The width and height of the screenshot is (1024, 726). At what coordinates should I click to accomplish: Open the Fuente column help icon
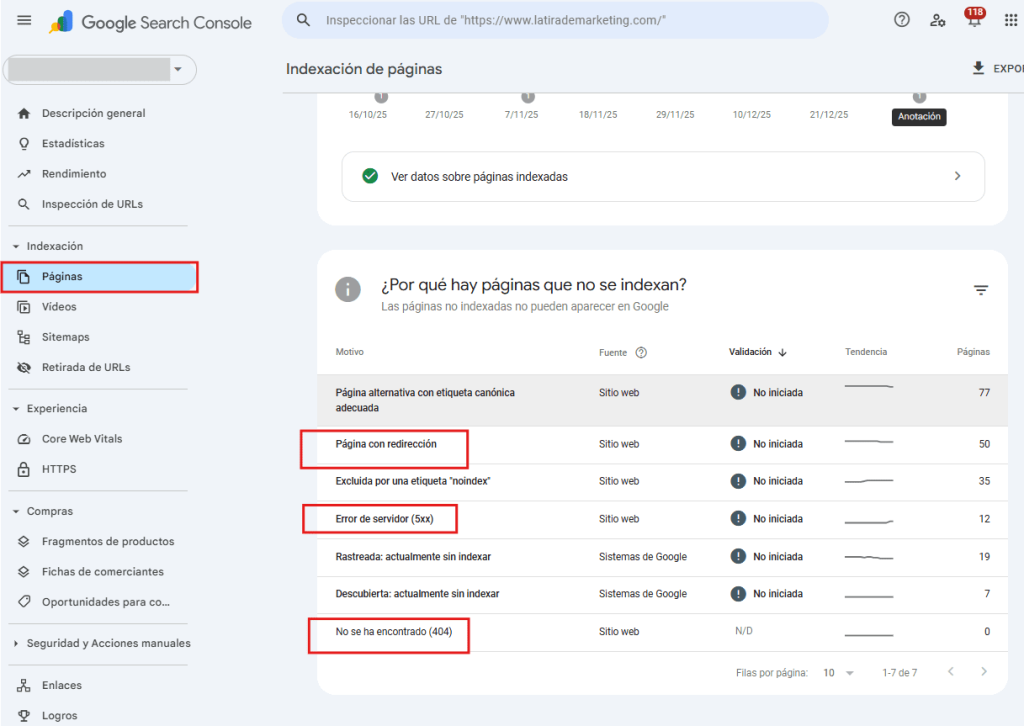pyautogui.click(x=643, y=352)
